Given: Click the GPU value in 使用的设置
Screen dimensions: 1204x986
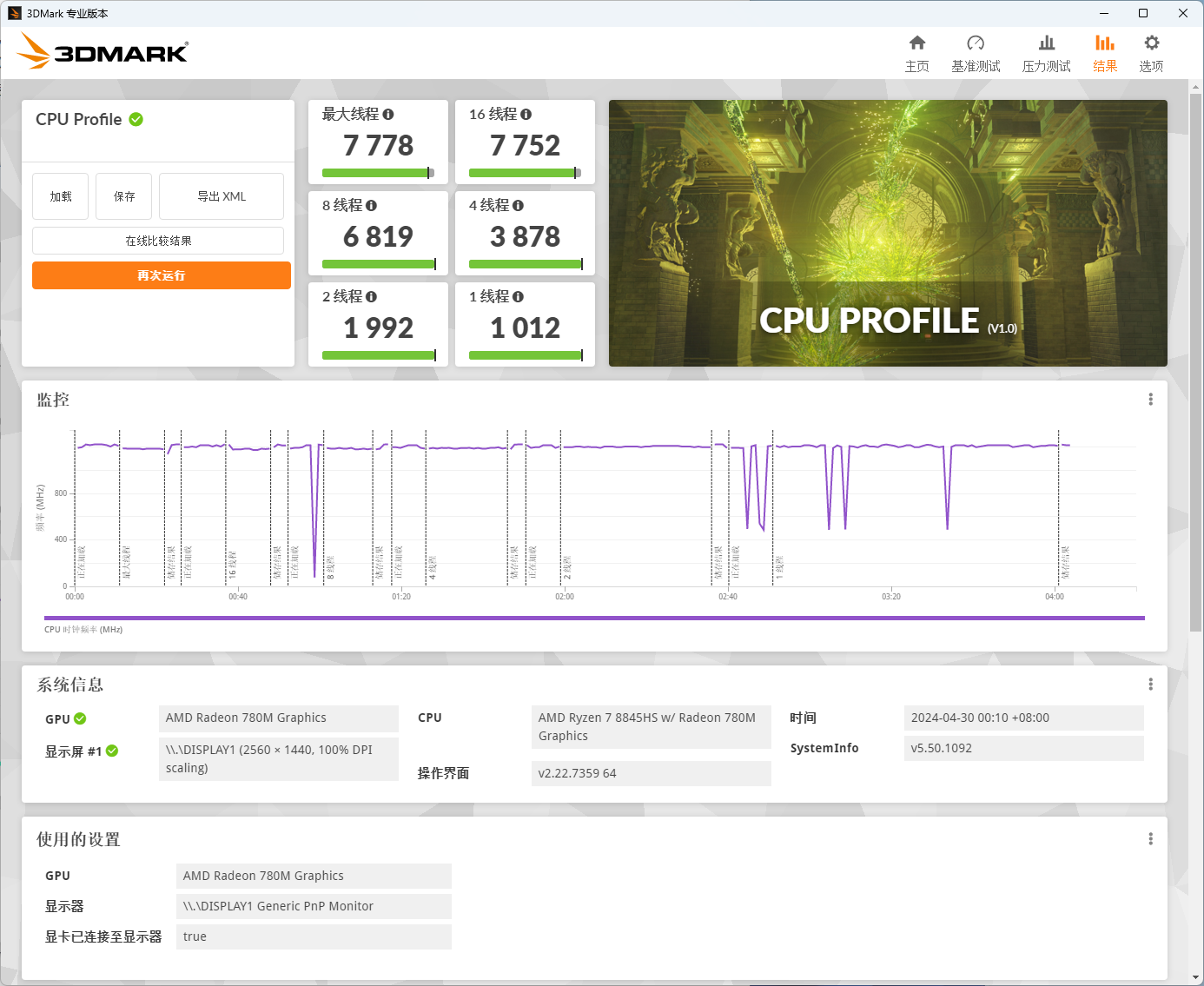Looking at the screenshot, I should [314, 876].
